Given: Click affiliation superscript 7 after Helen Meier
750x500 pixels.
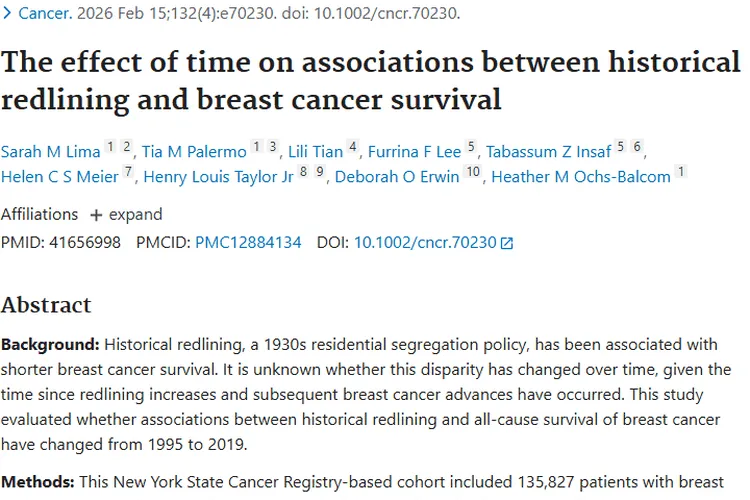Looking at the screenshot, I should tap(128, 173).
